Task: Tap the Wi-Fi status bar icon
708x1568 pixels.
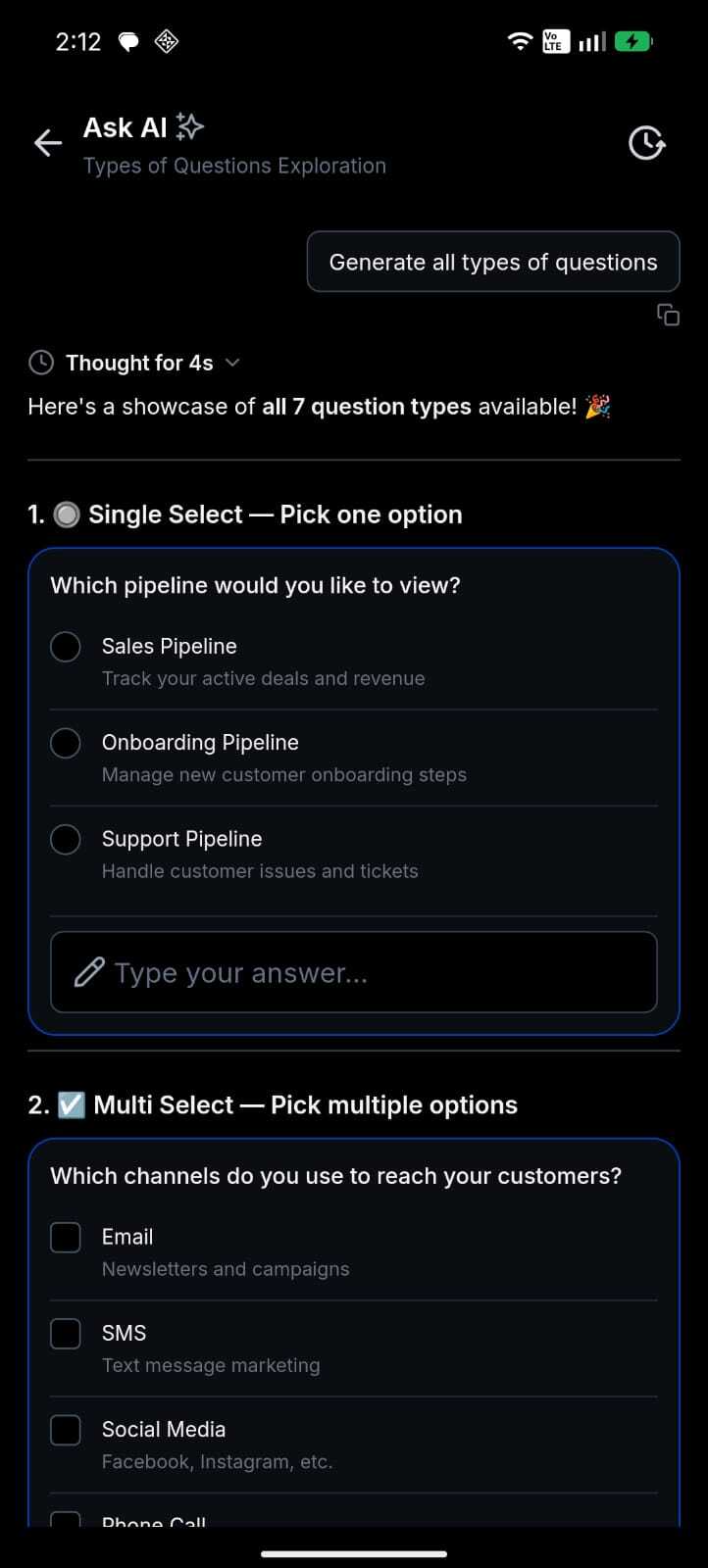Action: pyautogui.click(x=519, y=41)
